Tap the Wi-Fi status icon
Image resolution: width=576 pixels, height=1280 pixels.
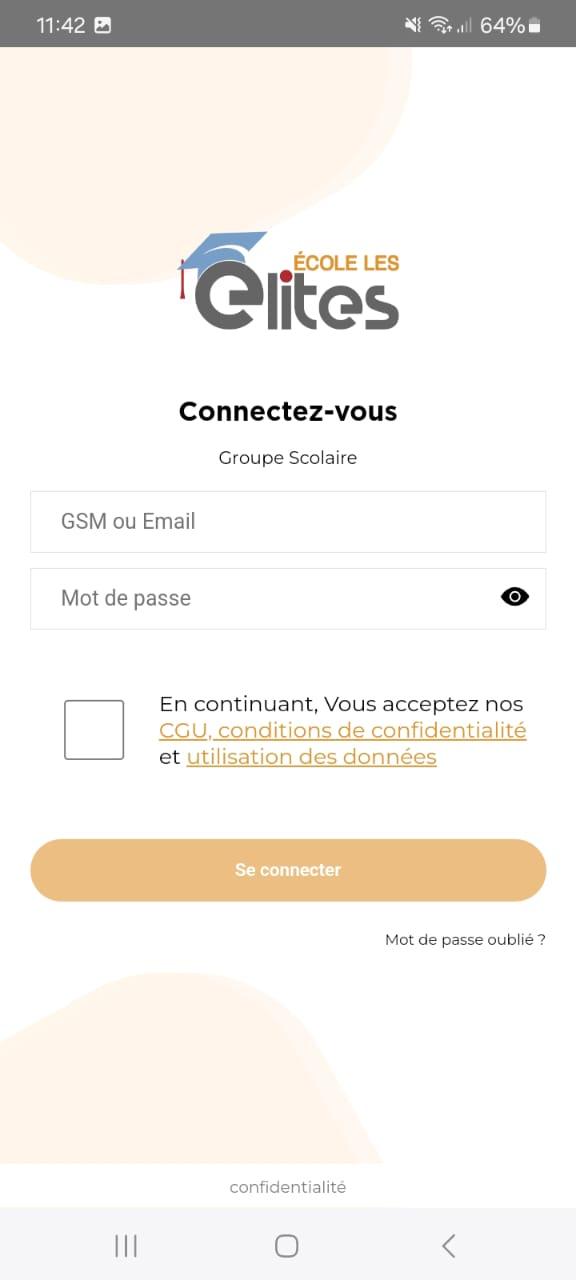point(440,26)
